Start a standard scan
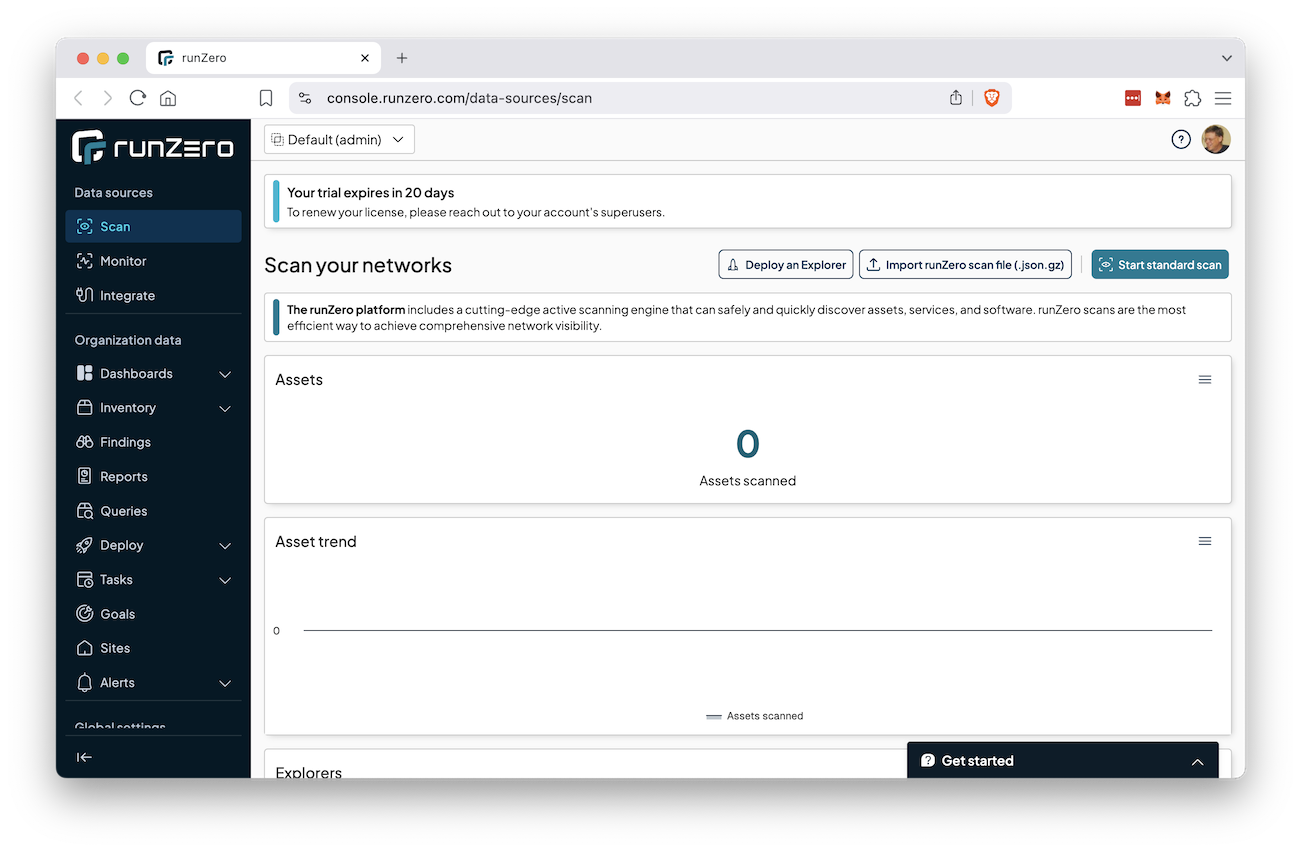The image size is (1301, 852). 1160,265
